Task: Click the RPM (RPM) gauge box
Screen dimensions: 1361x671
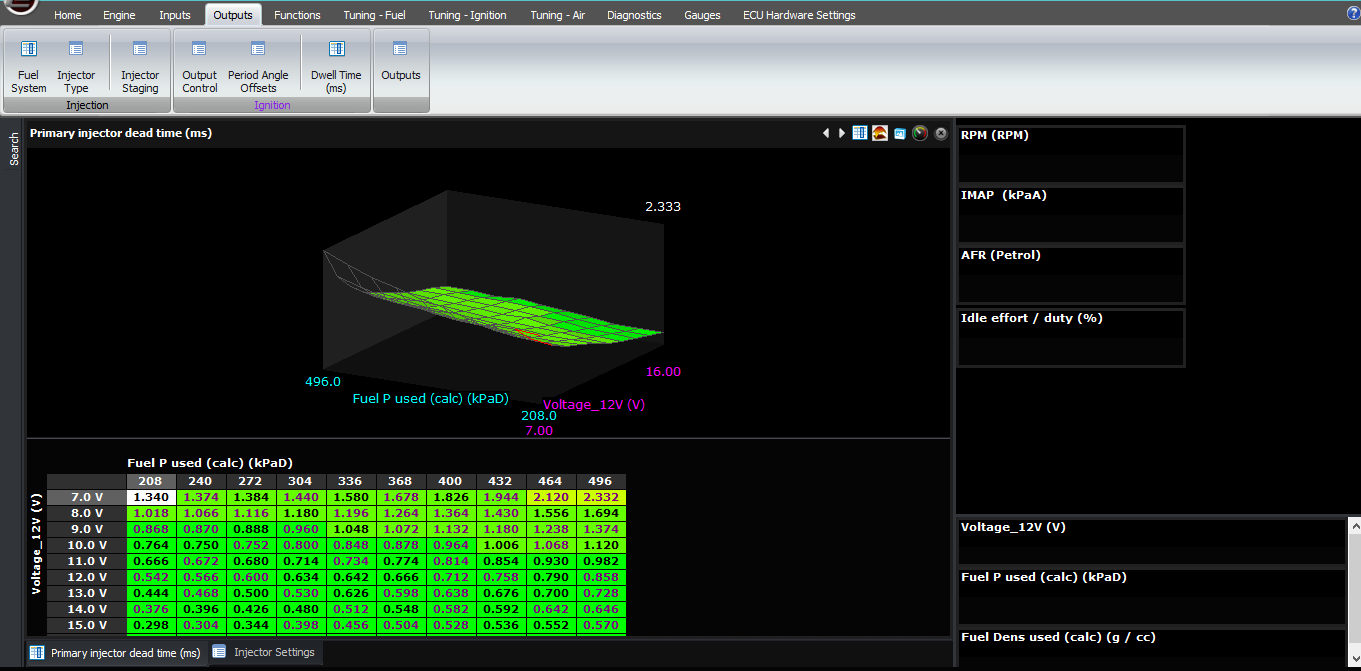Action: coord(1071,154)
